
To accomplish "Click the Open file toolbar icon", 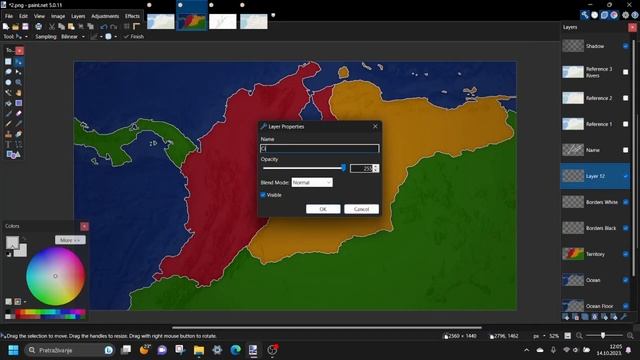I will tap(16, 27).
